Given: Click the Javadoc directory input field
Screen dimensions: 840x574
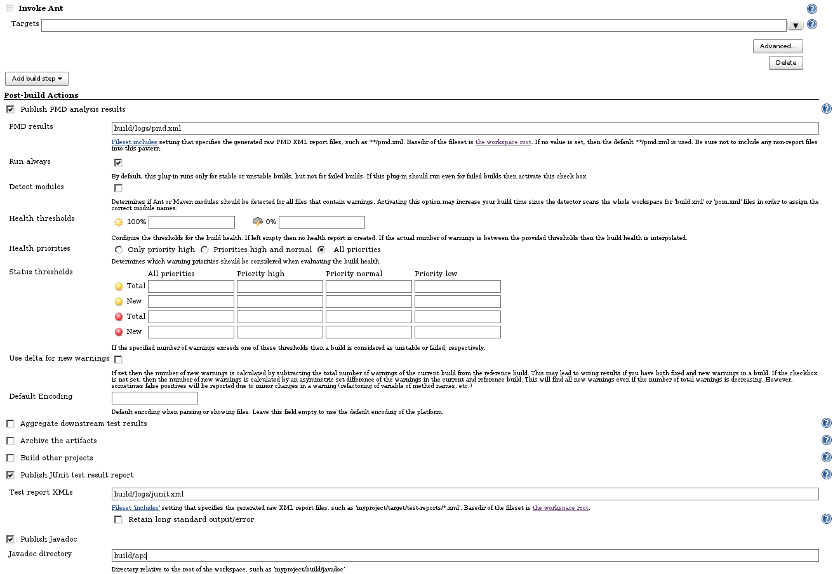Looking at the screenshot, I should coord(465,555).
